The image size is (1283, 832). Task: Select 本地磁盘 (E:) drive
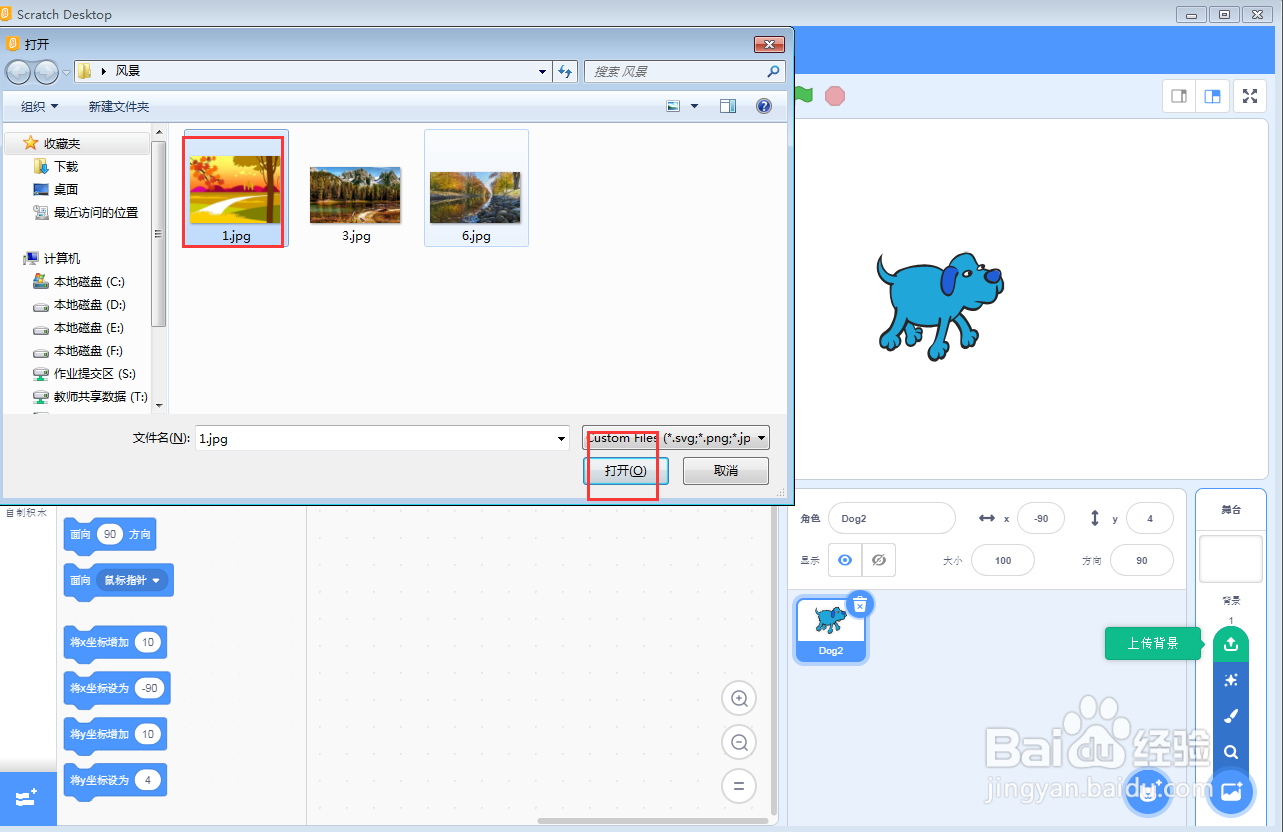tap(89, 327)
